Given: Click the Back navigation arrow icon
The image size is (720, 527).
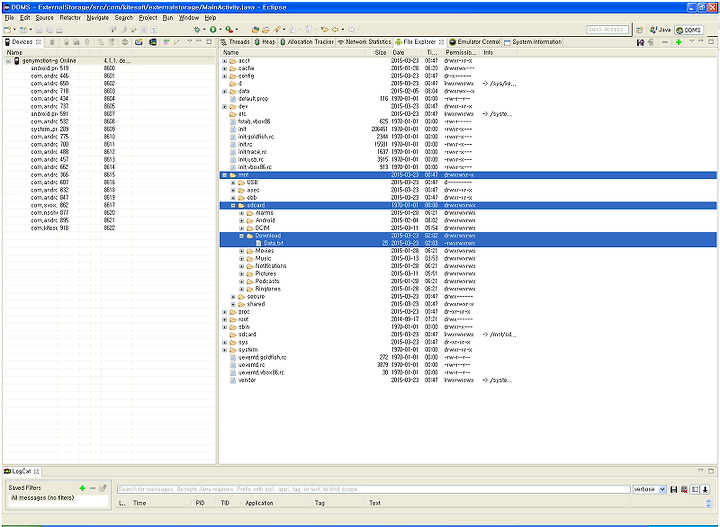Looking at the screenshot, I should [x=336, y=29].
